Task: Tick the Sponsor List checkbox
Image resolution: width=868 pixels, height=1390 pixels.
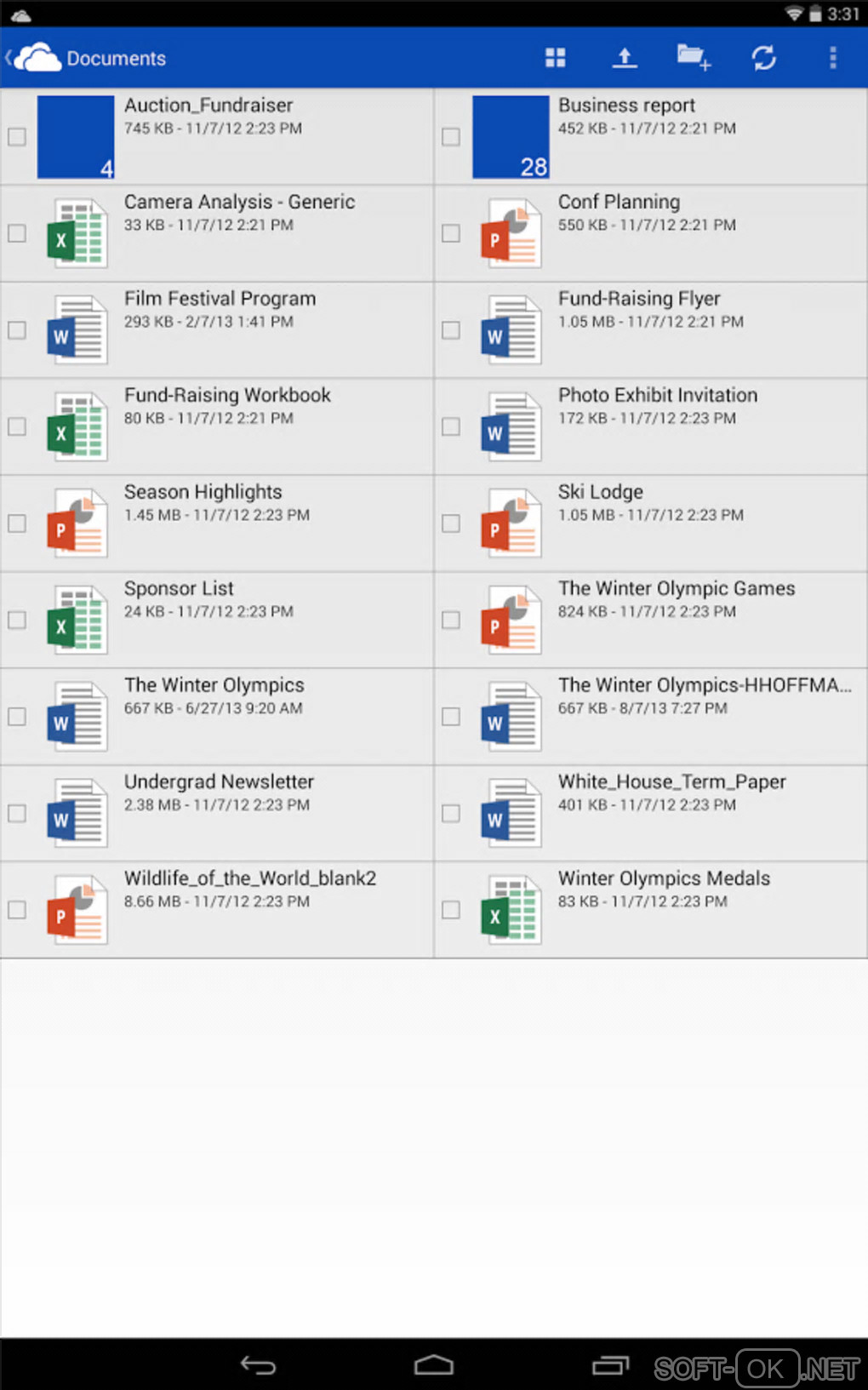Action: pos(17,620)
